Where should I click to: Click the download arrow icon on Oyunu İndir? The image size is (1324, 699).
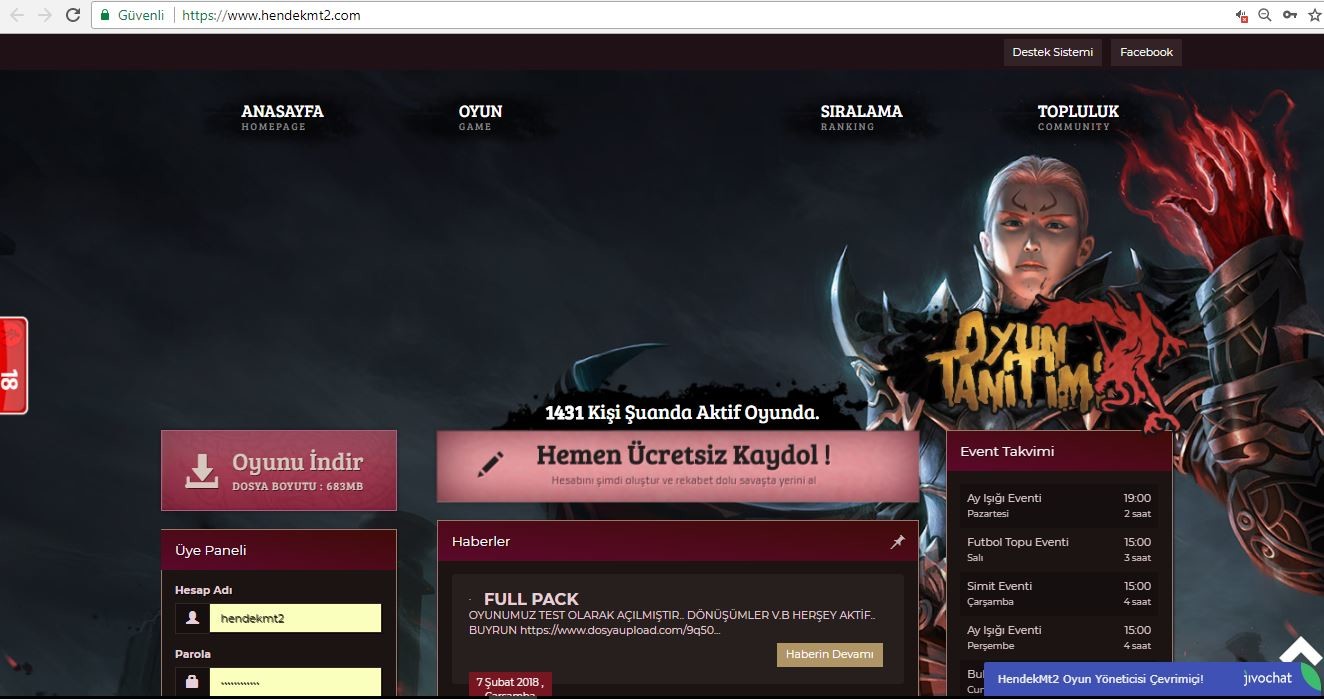coord(202,471)
